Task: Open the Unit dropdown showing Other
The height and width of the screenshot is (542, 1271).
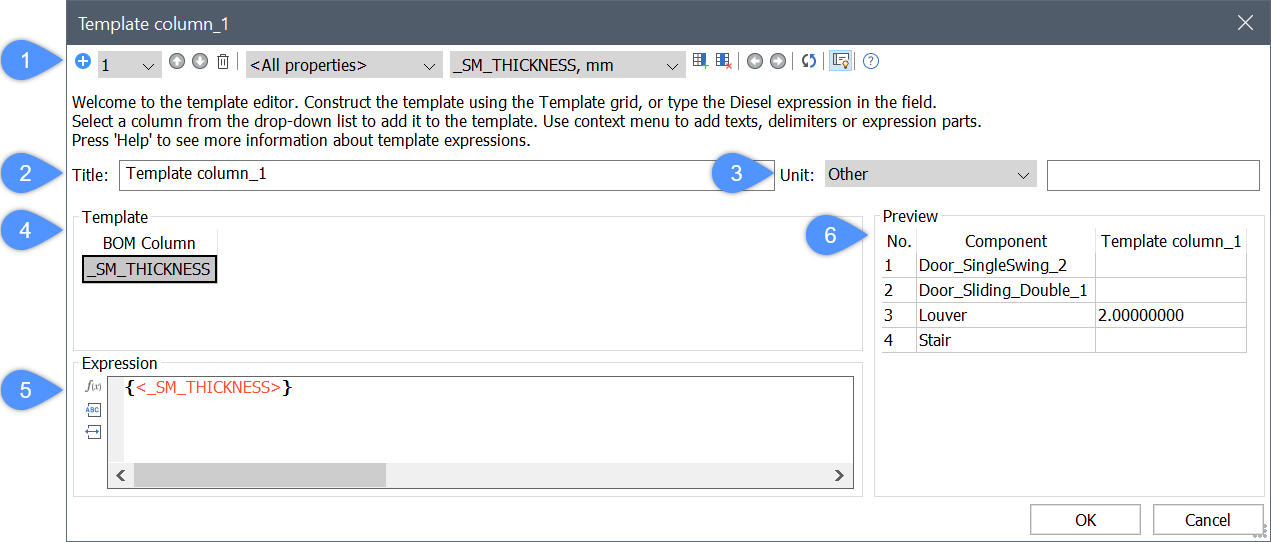Action: coord(930,174)
